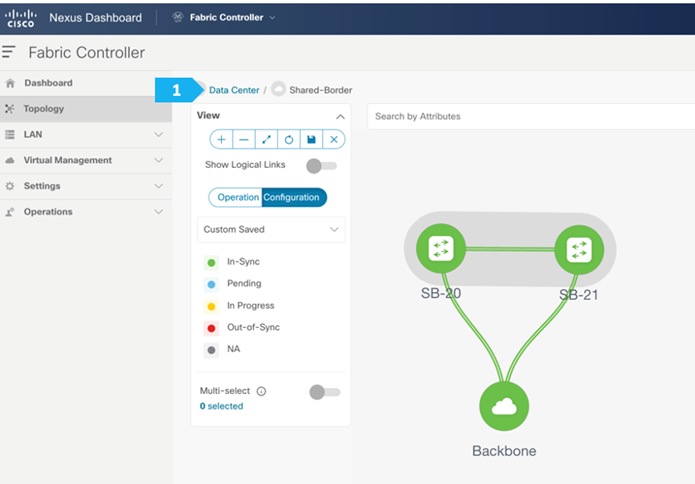Expand the Settings menu chevron
The width and height of the screenshot is (695, 484).
158,186
